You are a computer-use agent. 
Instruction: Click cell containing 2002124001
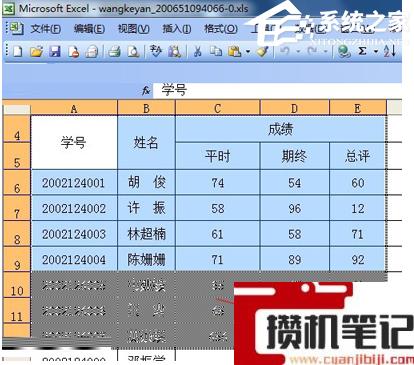[74, 183]
